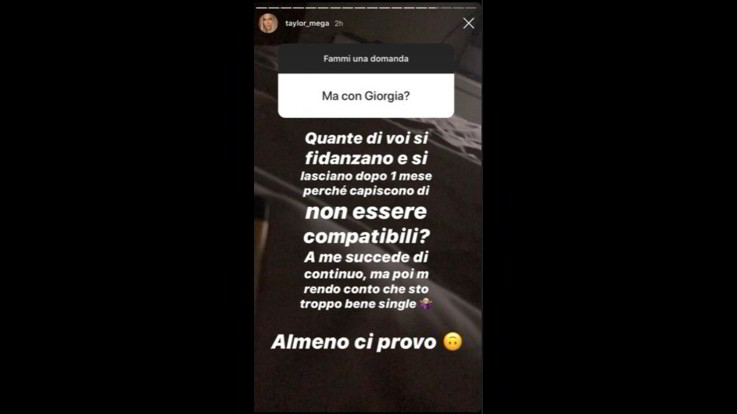Open the taylor_mega profile avatar
This screenshot has width=737, height=414.
coord(268,23)
